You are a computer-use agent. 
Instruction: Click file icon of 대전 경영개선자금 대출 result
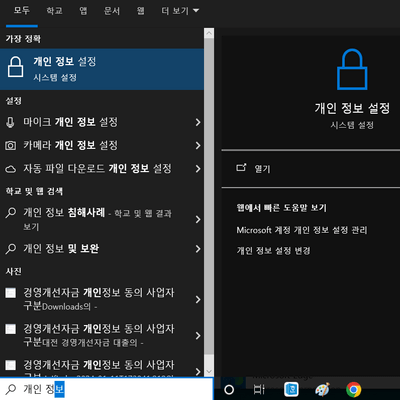(10, 329)
